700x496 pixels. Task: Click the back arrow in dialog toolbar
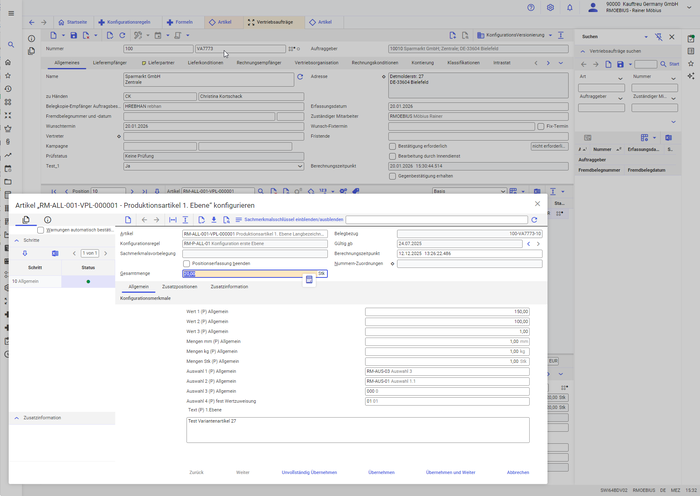[x=143, y=219]
